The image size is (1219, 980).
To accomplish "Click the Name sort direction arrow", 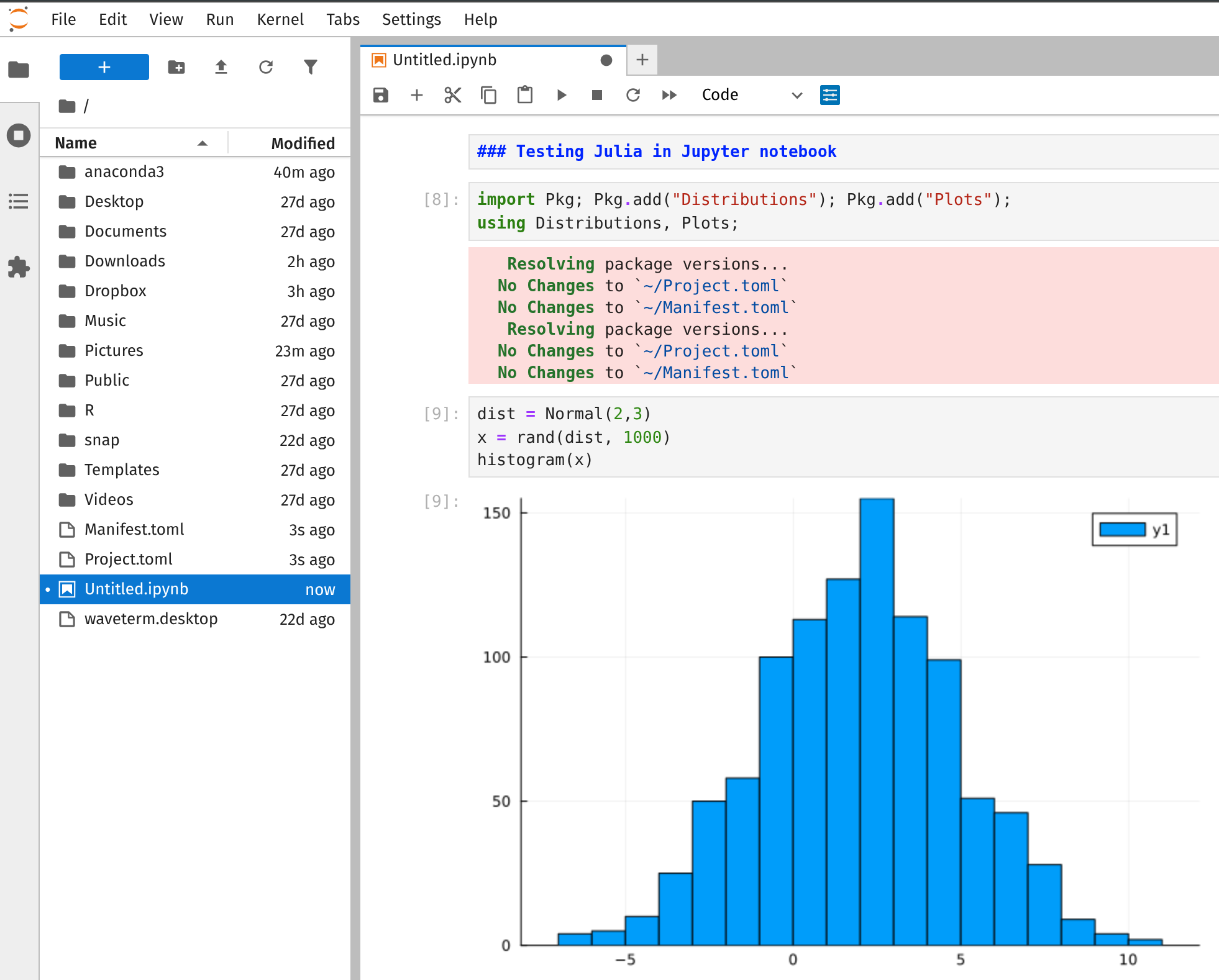I will 203,143.
